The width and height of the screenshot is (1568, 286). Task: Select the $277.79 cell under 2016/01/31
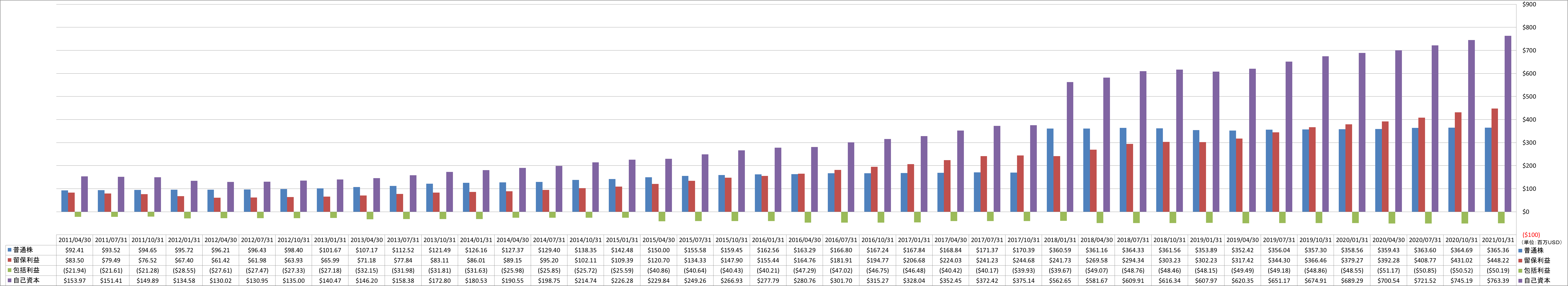[x=768, y=280]
